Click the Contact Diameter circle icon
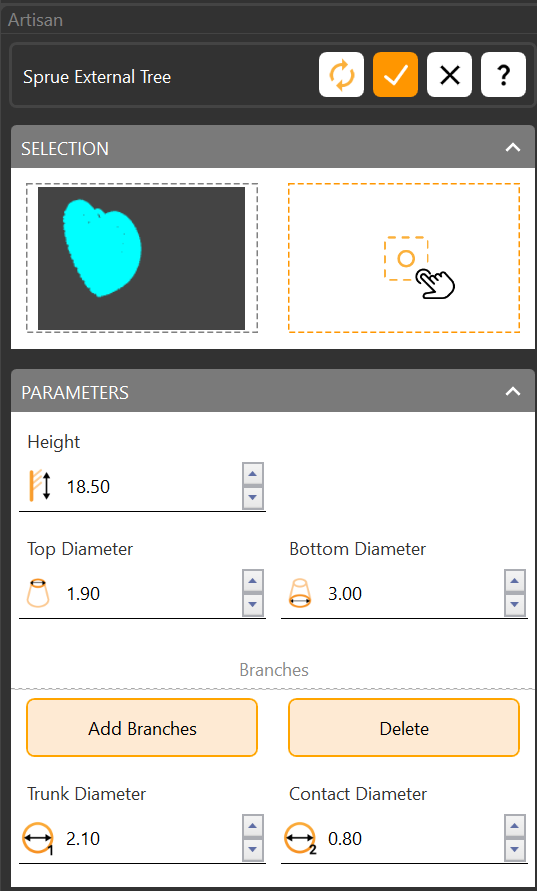The height and width of the screenshot is (891, 537). click(300, 839)
